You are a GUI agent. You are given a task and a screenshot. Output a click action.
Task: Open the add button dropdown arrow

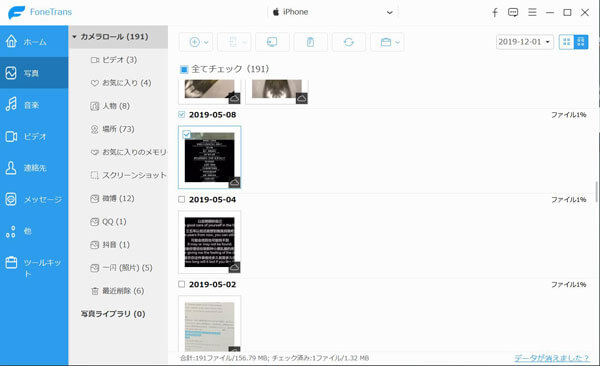(x=206, y=42)
